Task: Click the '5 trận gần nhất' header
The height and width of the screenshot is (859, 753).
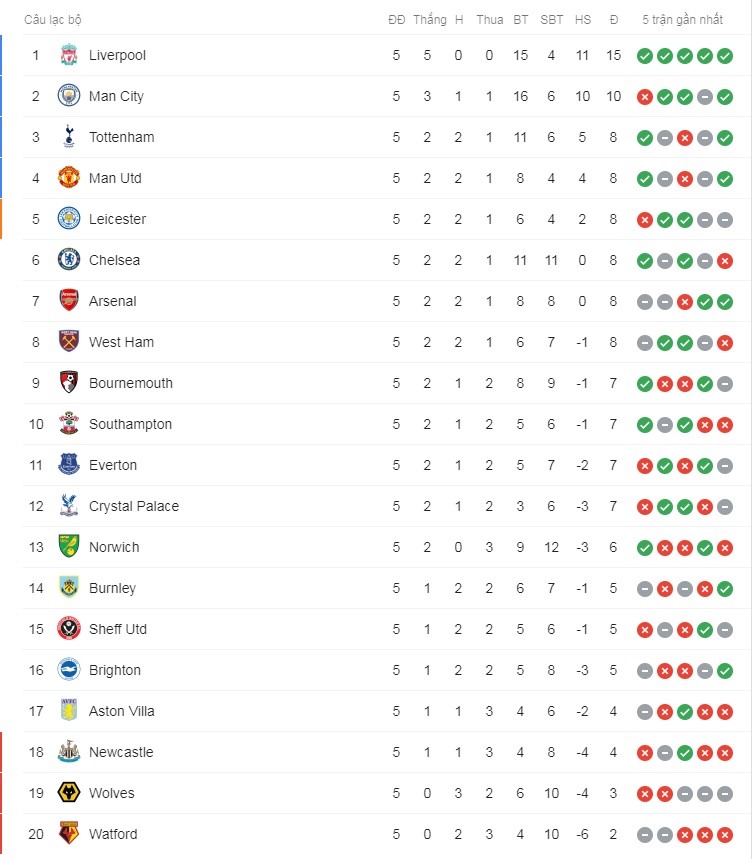Action: [x=682, y=20]
